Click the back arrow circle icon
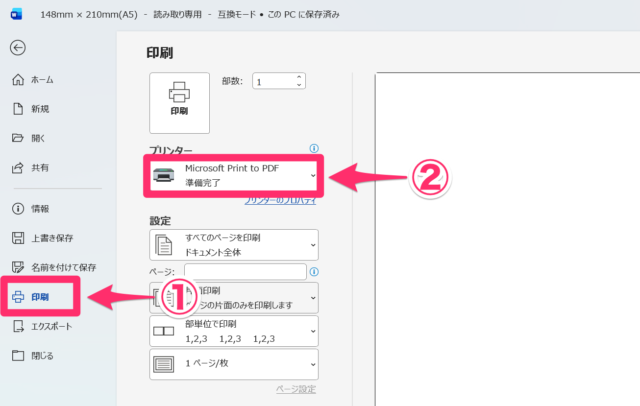Viewport: 640px width, 406px height. tap(18, 48)
